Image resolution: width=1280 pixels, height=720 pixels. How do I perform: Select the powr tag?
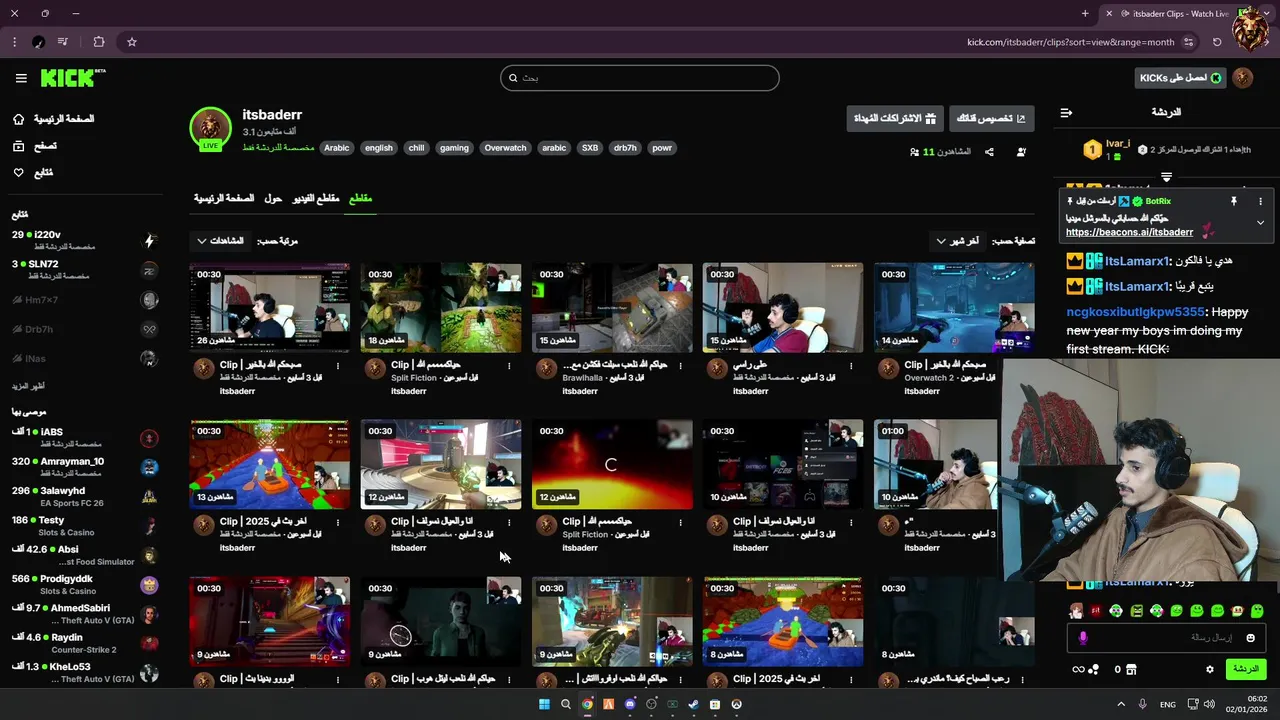click(662, 148)
